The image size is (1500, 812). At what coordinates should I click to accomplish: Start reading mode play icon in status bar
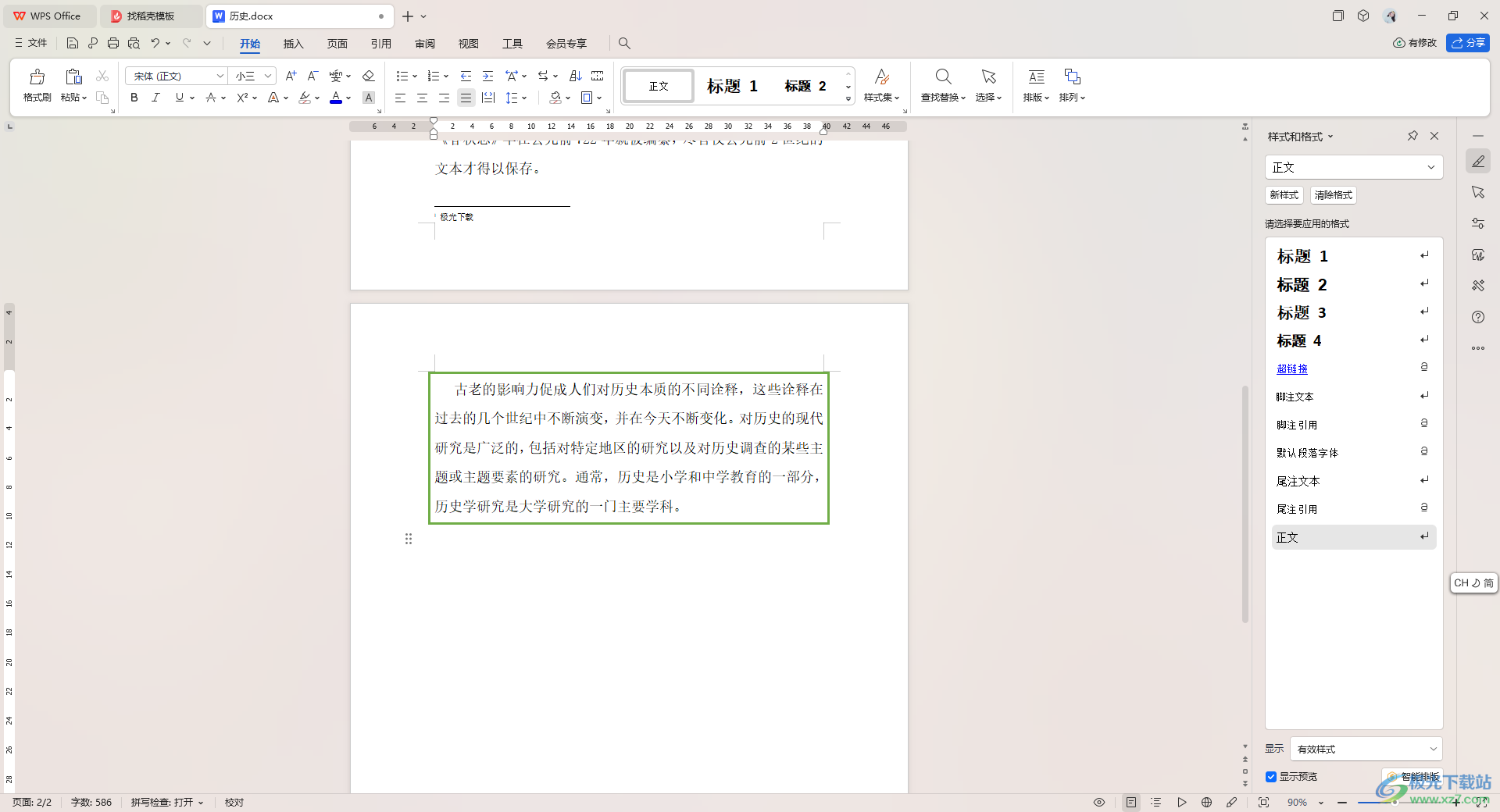tap(1181, 802)
